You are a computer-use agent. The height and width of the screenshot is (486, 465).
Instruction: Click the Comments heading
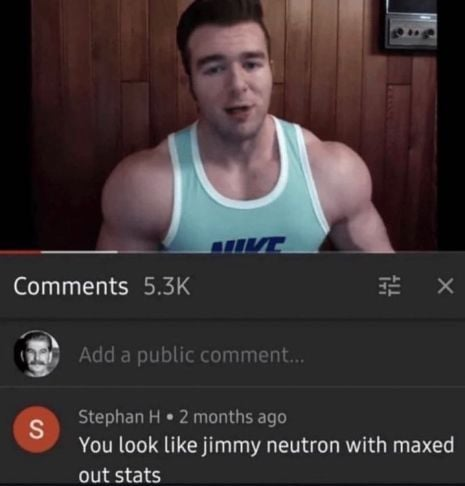coord(71,286)
